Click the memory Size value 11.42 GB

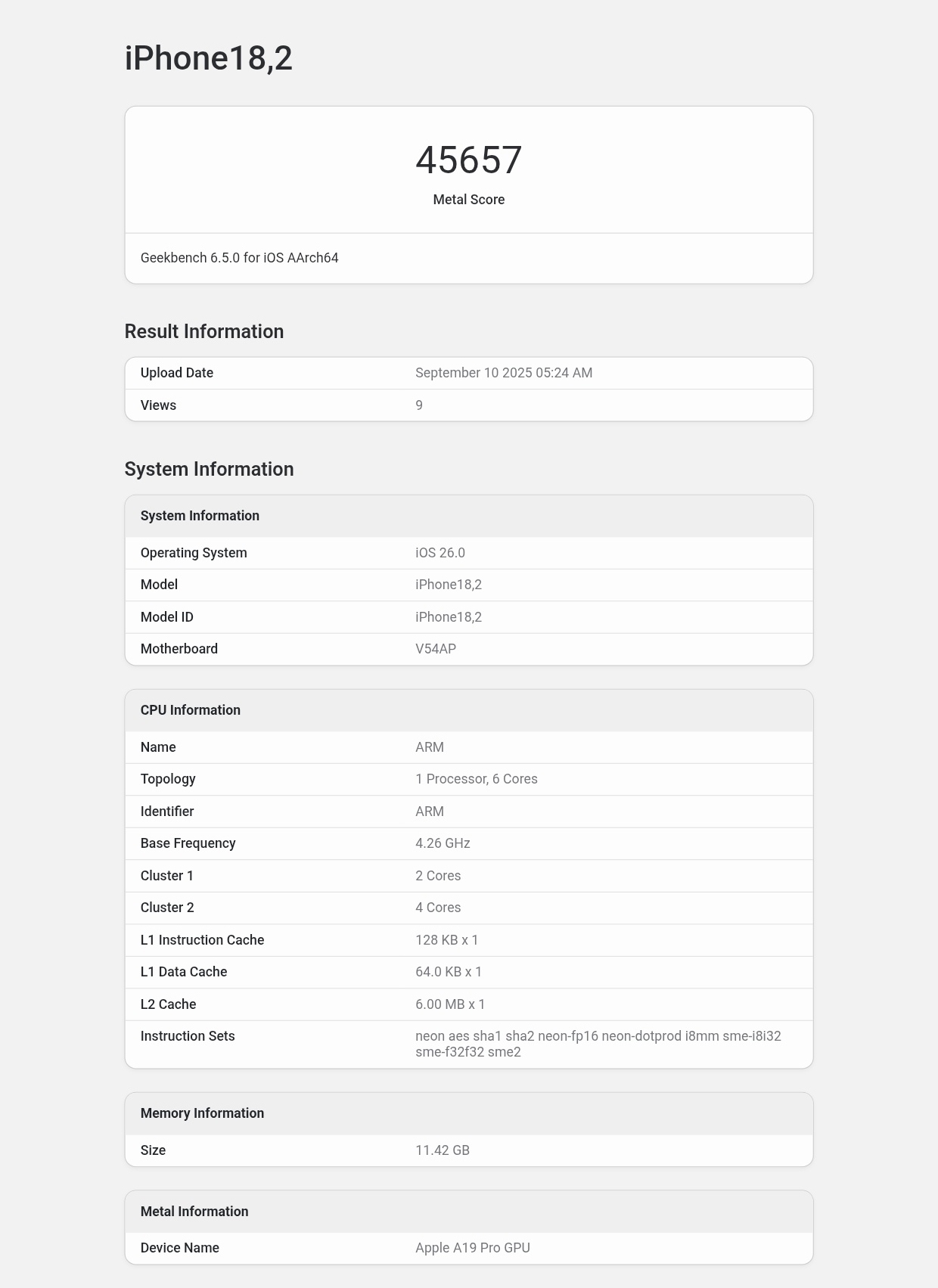pos(442,1150)
